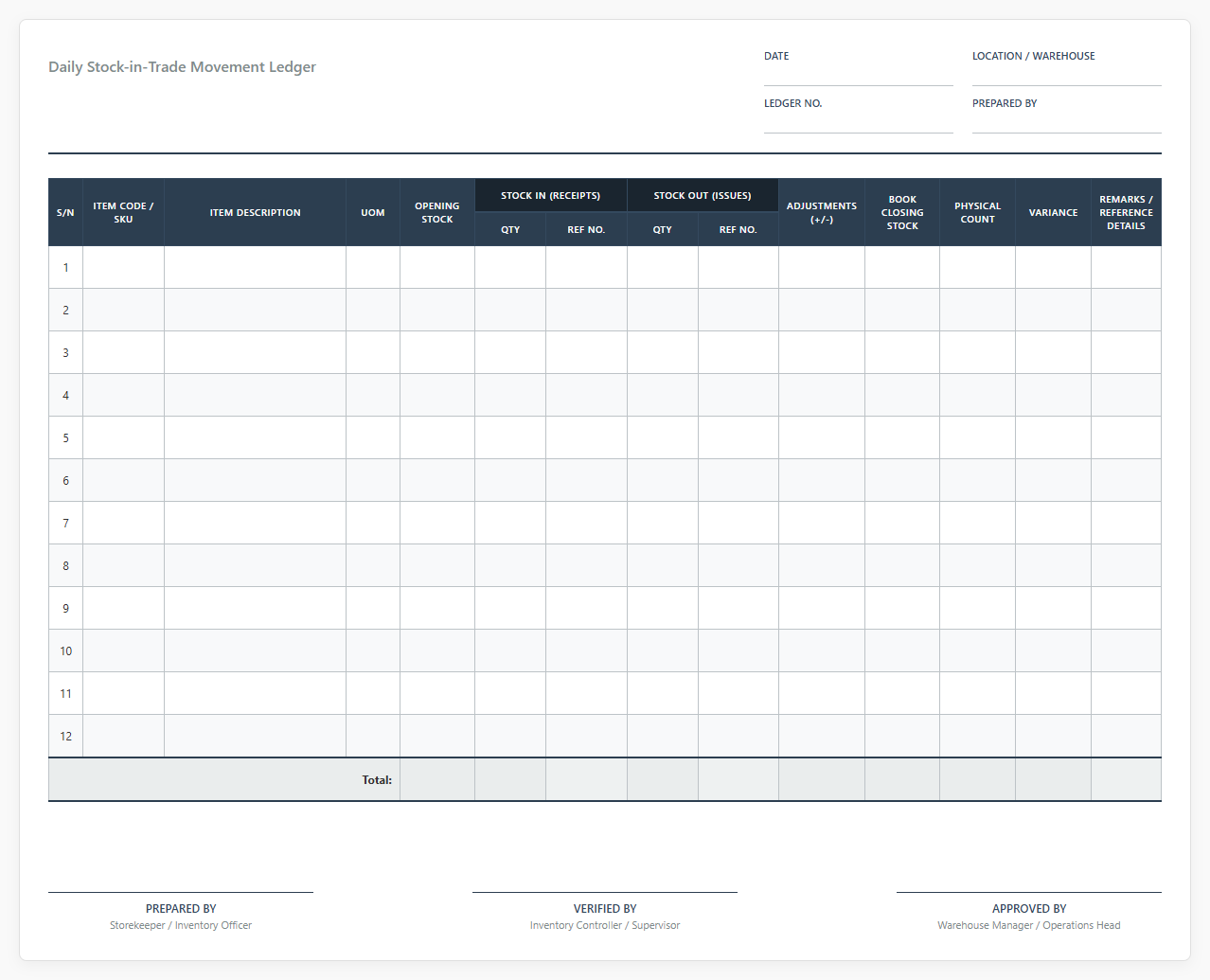Click the Adjustments cell in row 7

point(822,523)
